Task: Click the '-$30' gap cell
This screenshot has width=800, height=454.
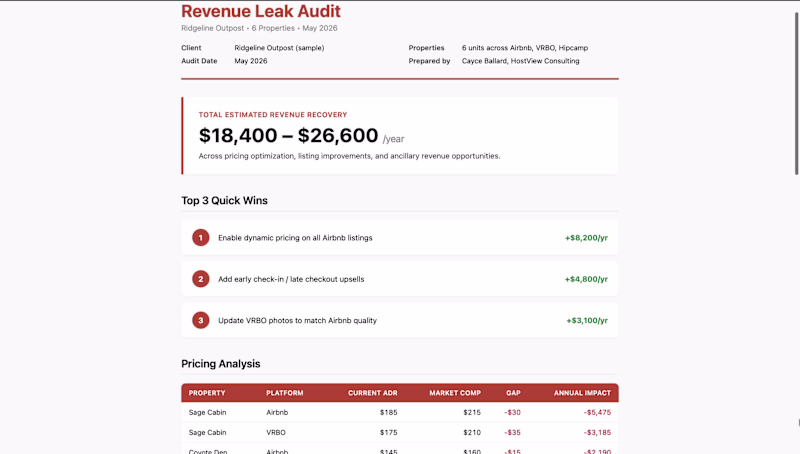Action: click(512, 412)
